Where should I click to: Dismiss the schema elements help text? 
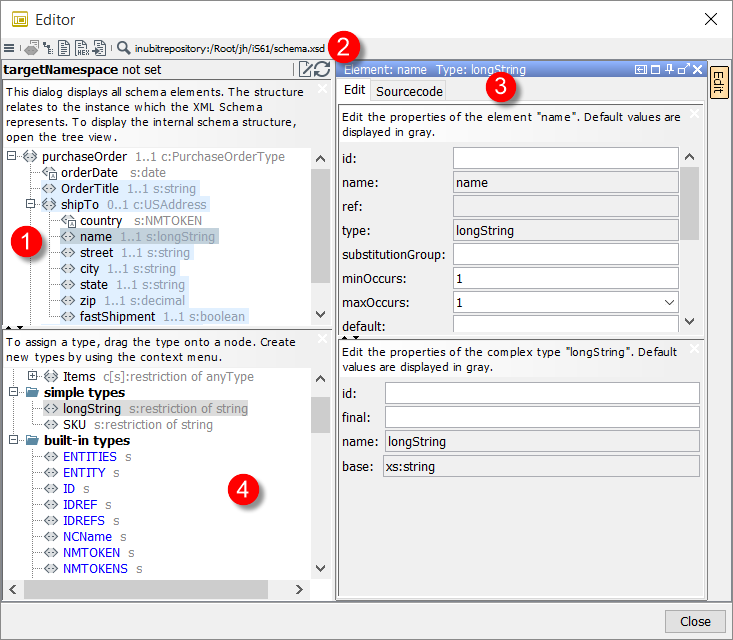point(322,88)
